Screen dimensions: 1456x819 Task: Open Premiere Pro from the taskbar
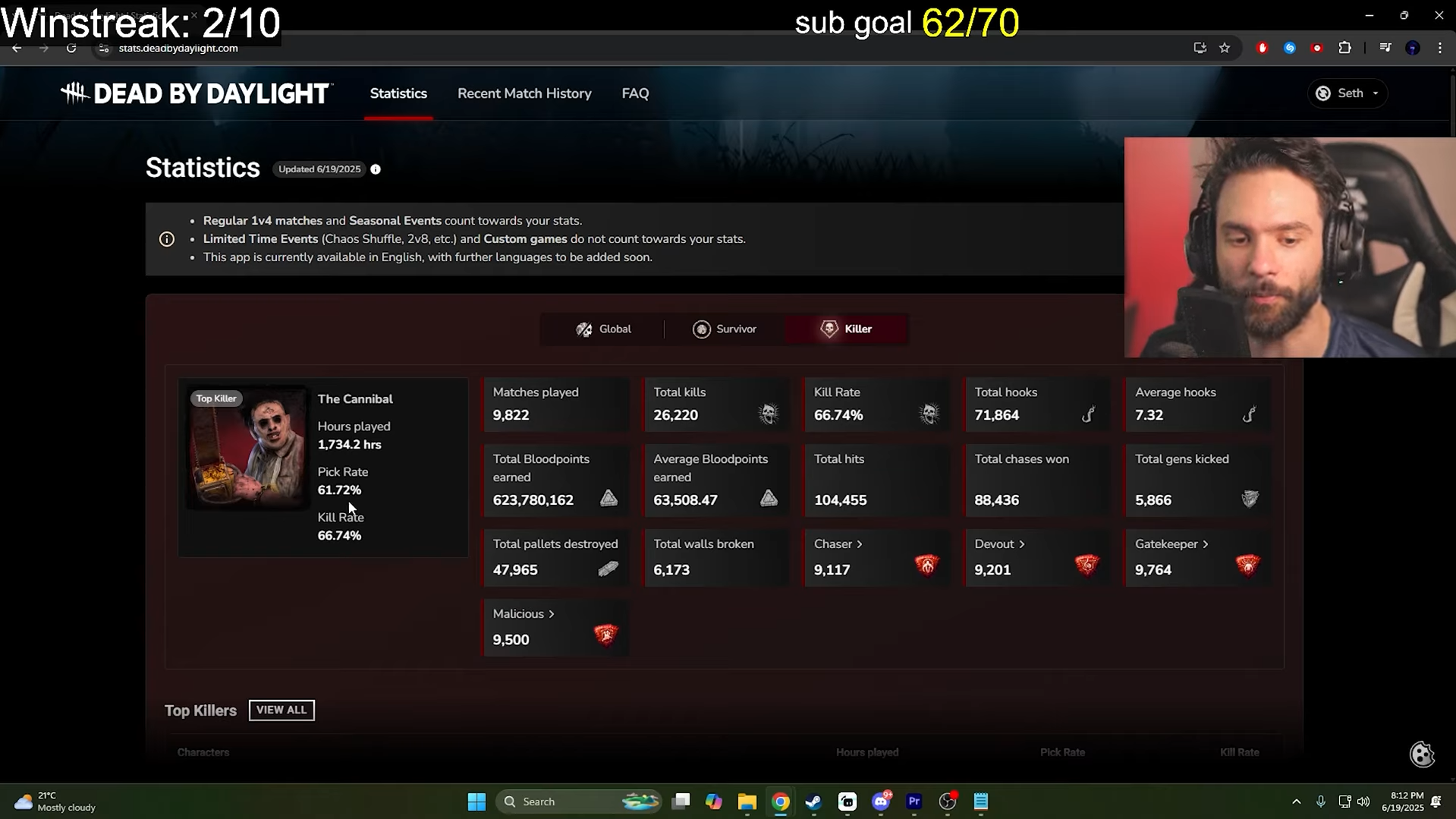point(914,802)
